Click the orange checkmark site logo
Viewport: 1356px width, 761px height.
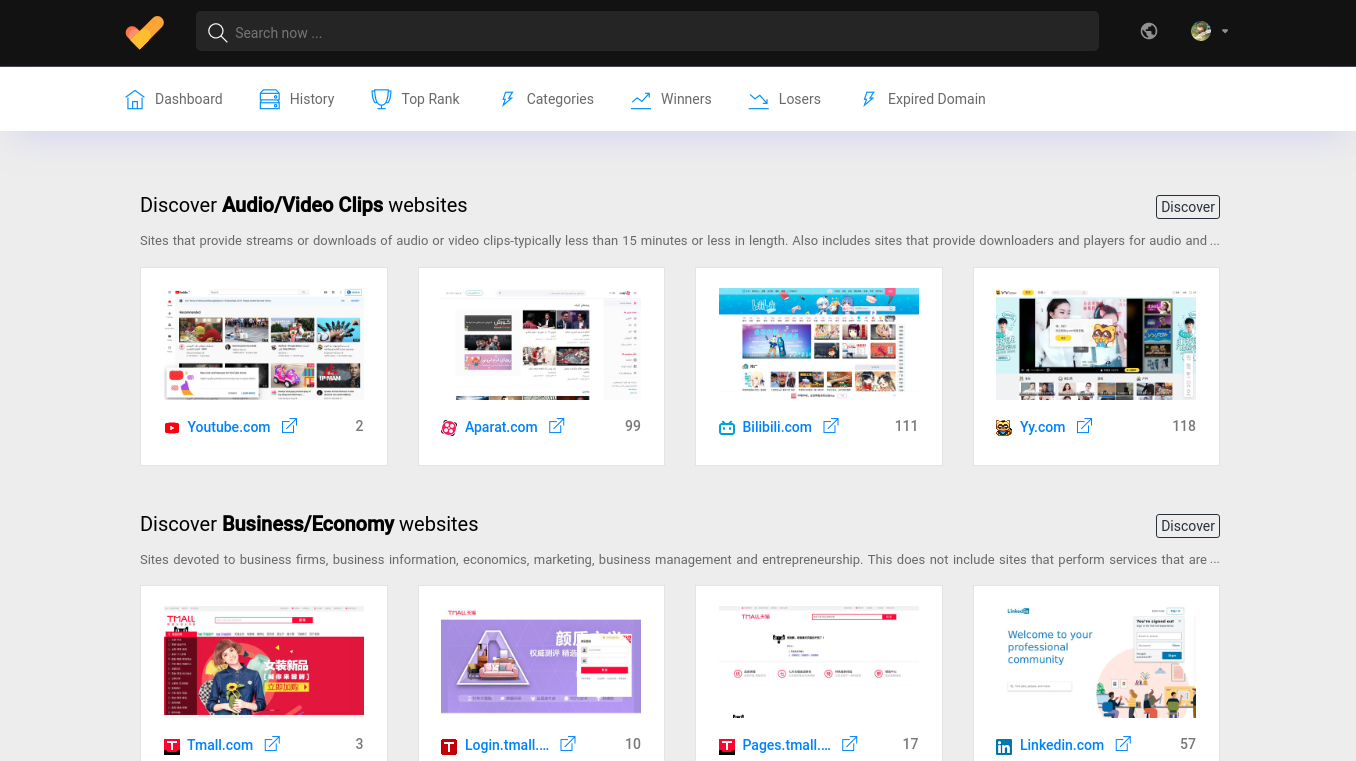144,32
